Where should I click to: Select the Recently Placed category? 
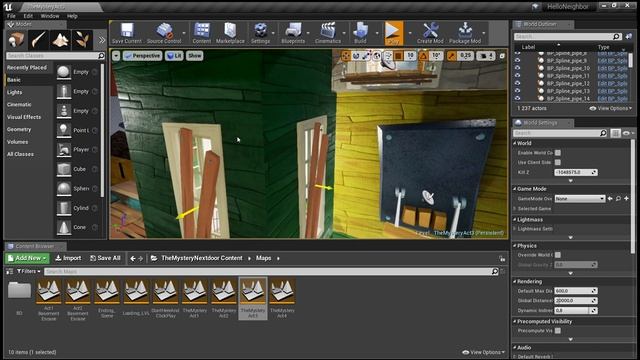(x=27, y=67)
